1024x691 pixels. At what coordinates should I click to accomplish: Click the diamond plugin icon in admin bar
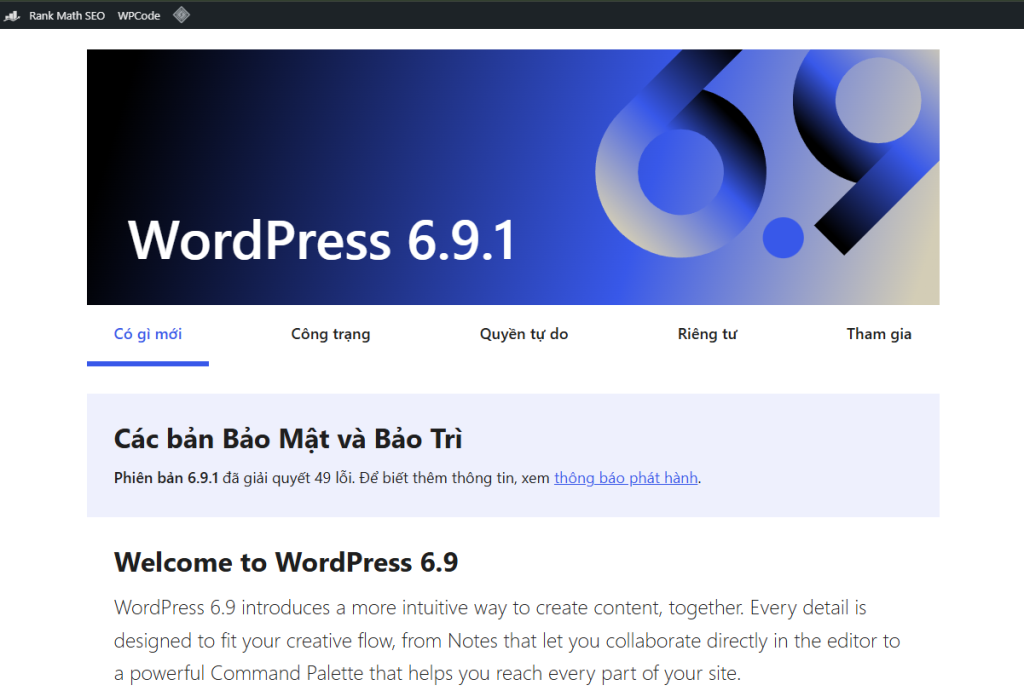pos(181,15)
